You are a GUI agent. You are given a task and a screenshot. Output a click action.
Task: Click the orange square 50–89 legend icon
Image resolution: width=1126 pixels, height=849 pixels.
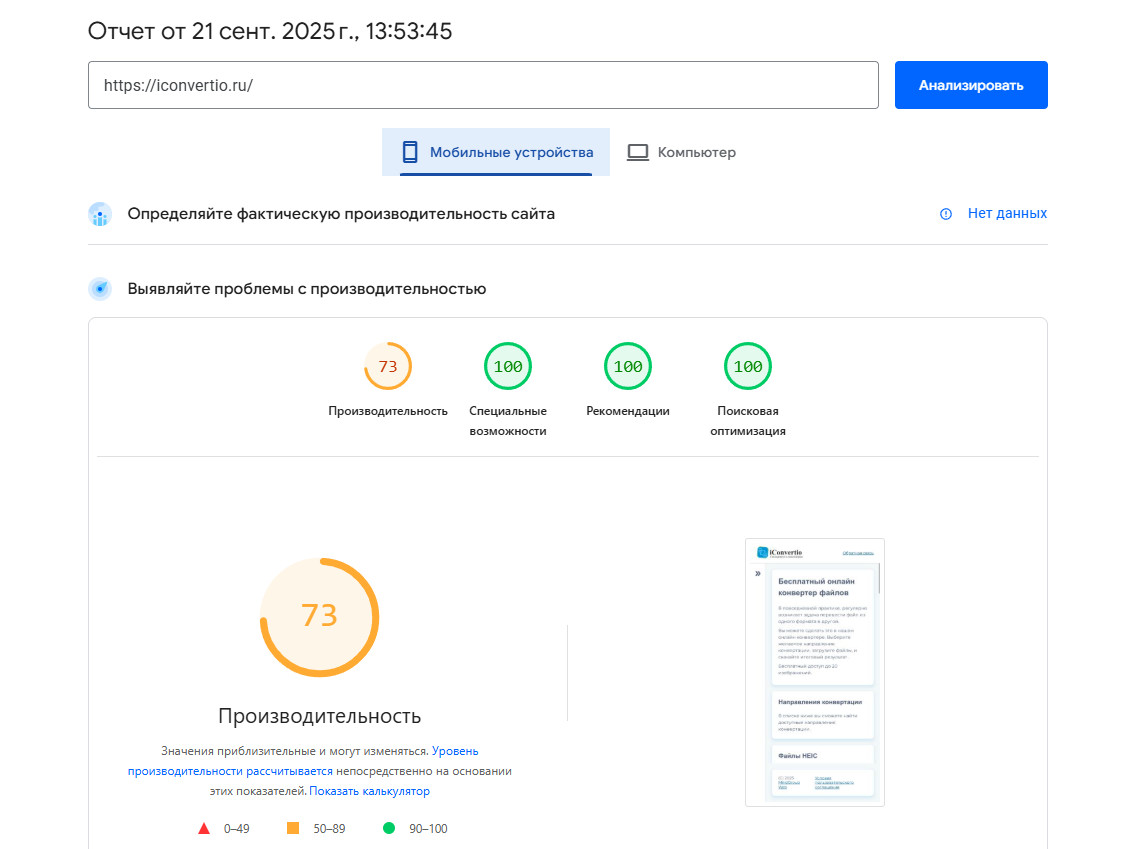(x=293, y=828)
